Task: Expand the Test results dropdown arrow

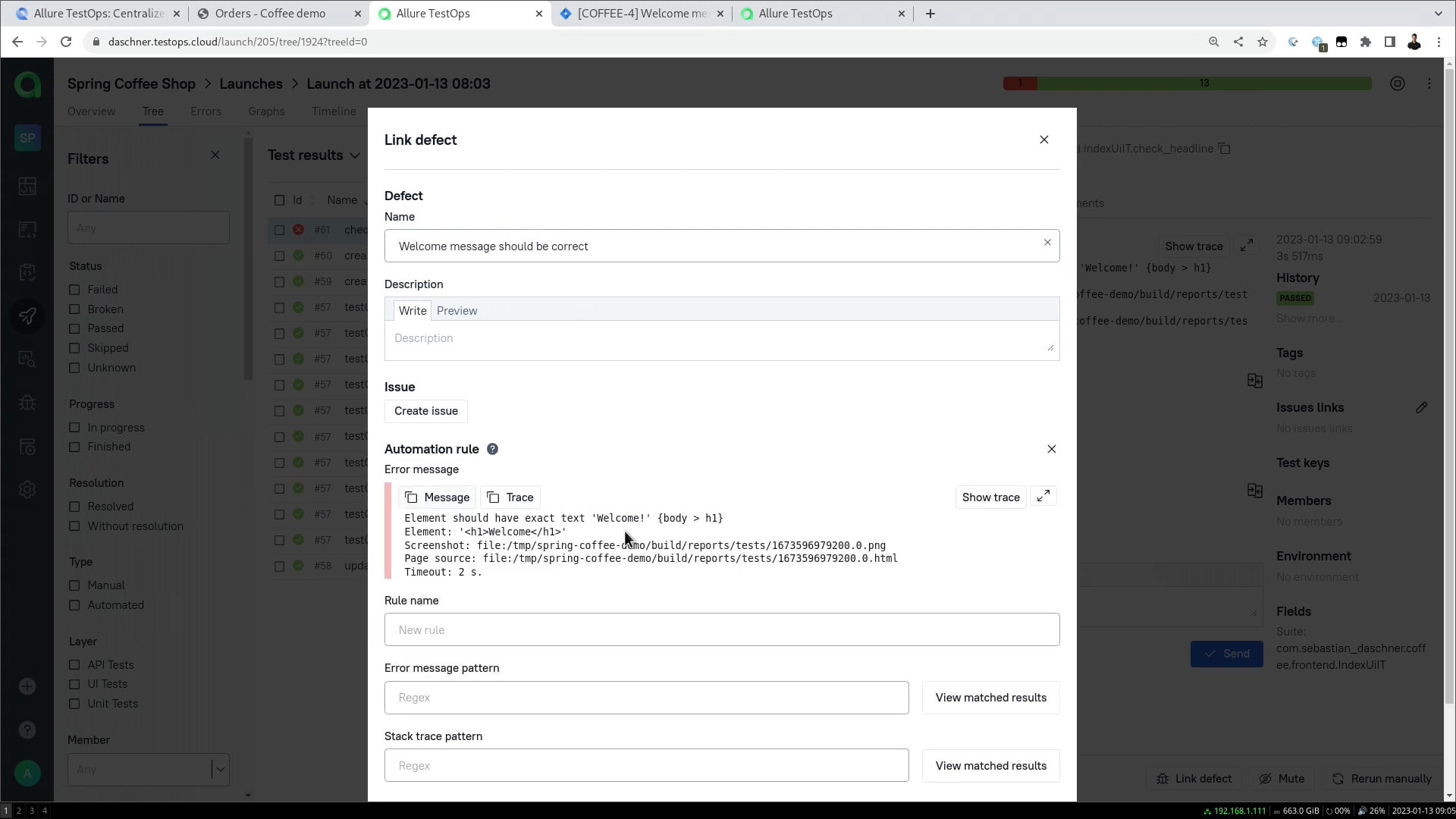Action: pyautogui.click(x=356, y=155)
